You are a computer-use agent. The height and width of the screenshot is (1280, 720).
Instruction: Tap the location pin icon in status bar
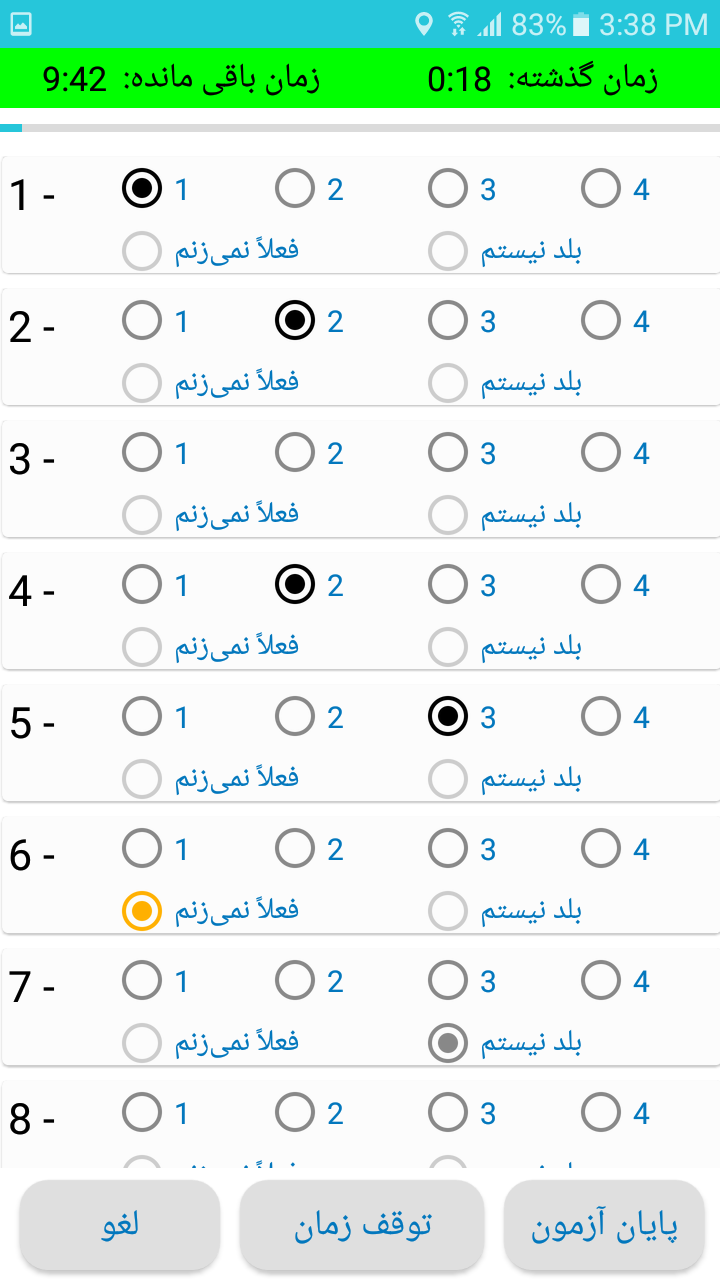(424, 24)
